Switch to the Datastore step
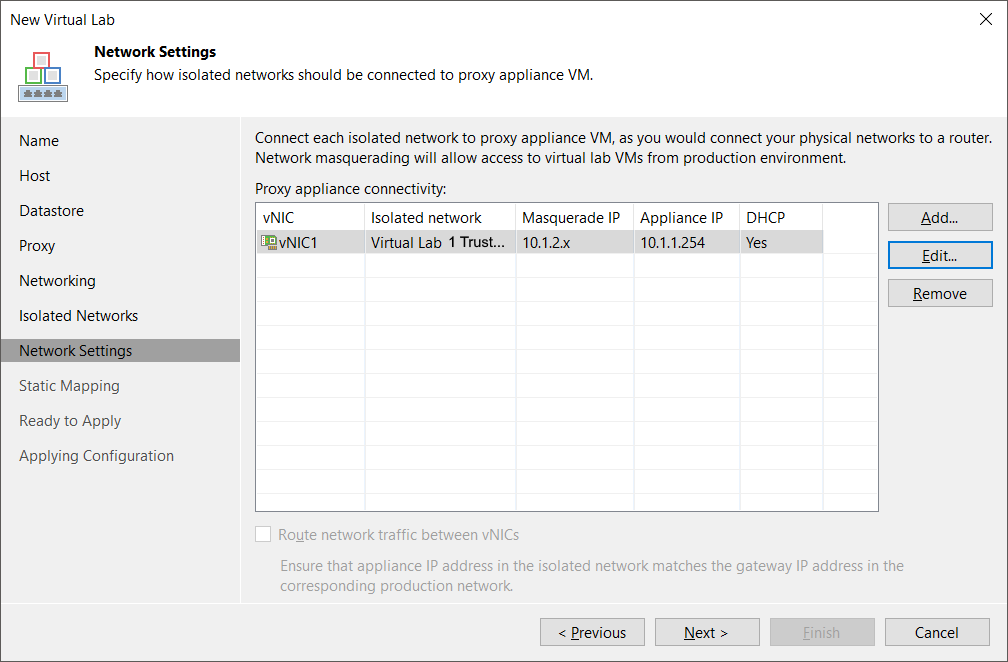The width and height of the screenshot is (1008, 662). pyautogui.click(x=51, y=210)
